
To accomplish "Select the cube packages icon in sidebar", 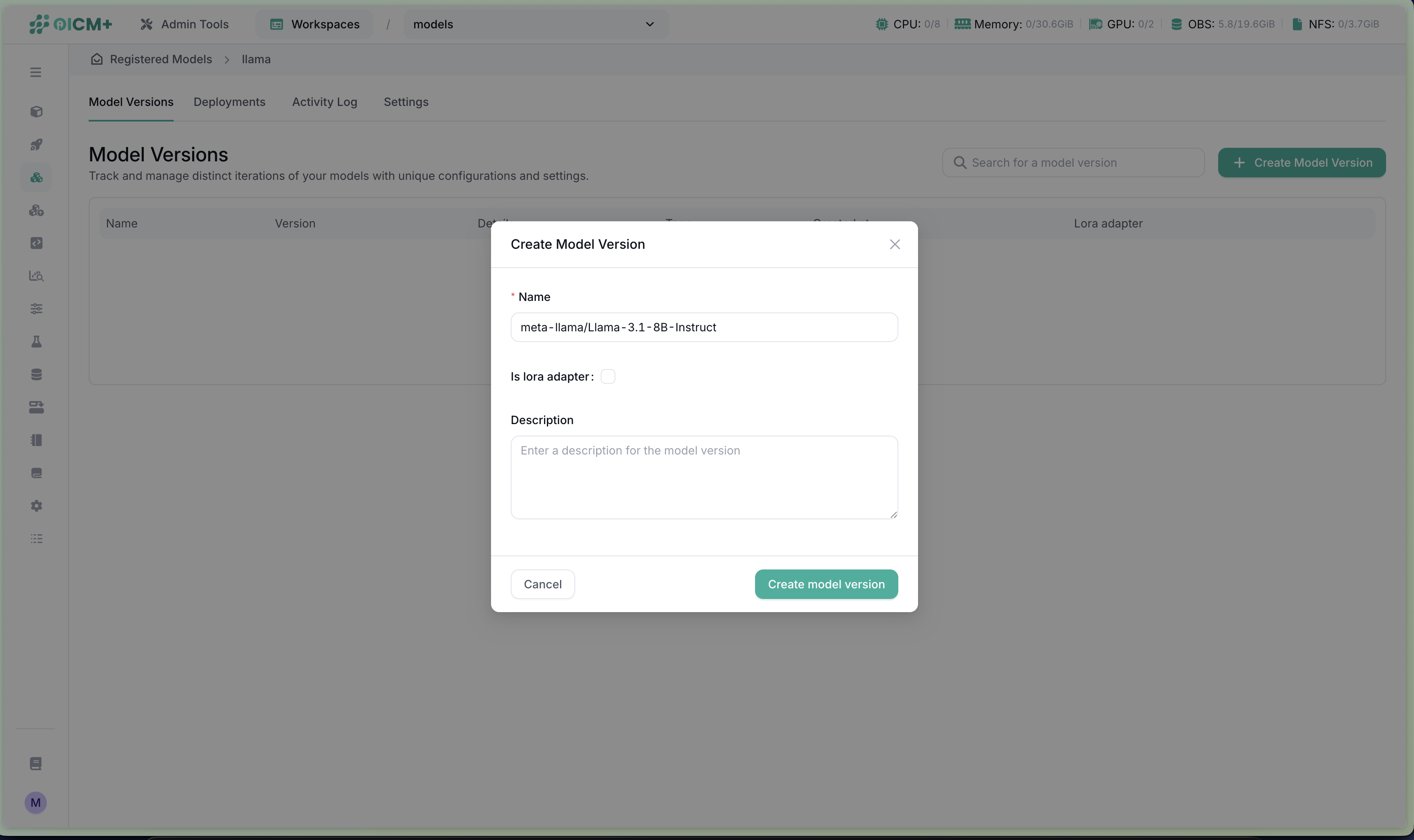I will [36, 111].
